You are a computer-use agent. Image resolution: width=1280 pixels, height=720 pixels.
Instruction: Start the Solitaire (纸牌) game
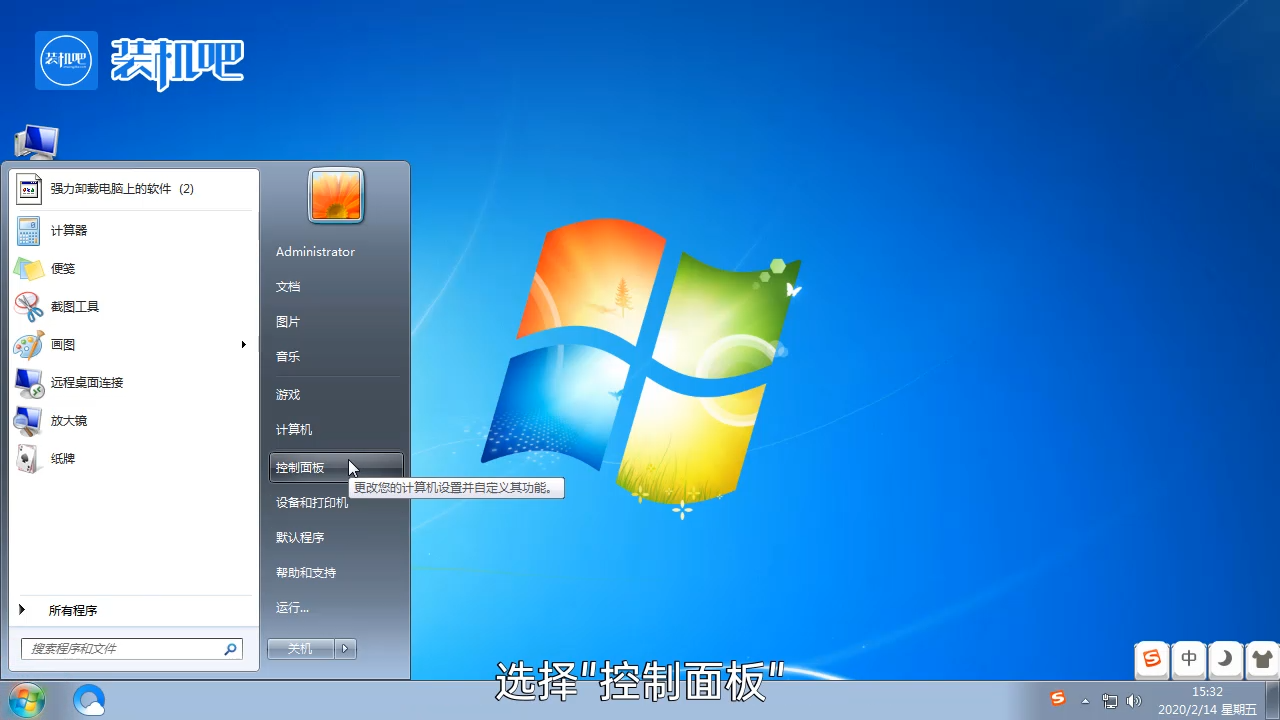pyautogui.click(x=62, y=459)
